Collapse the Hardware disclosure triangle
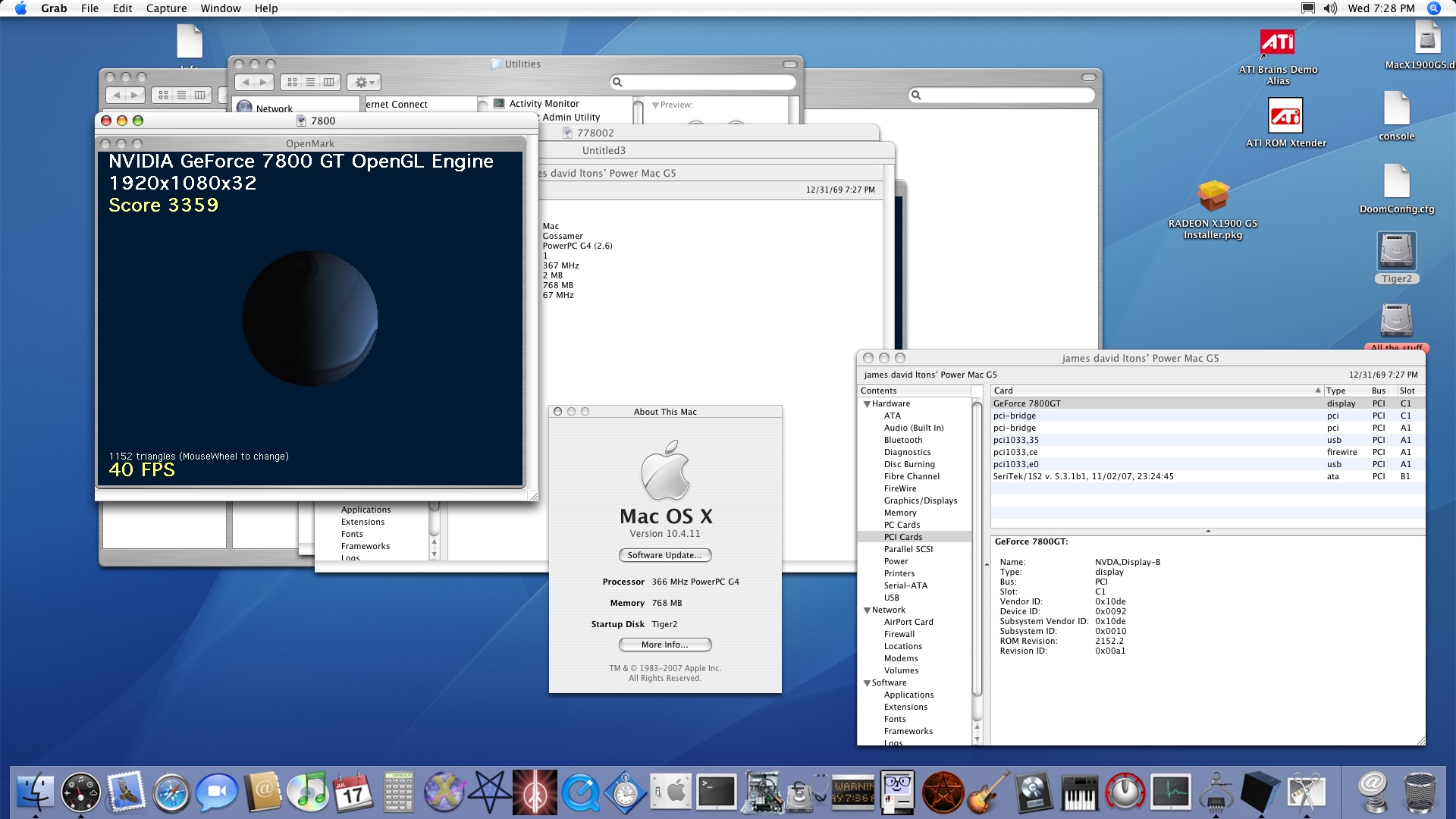This screenshot has width=1456, height=819. pyautogui.click(x=867, y=404)
